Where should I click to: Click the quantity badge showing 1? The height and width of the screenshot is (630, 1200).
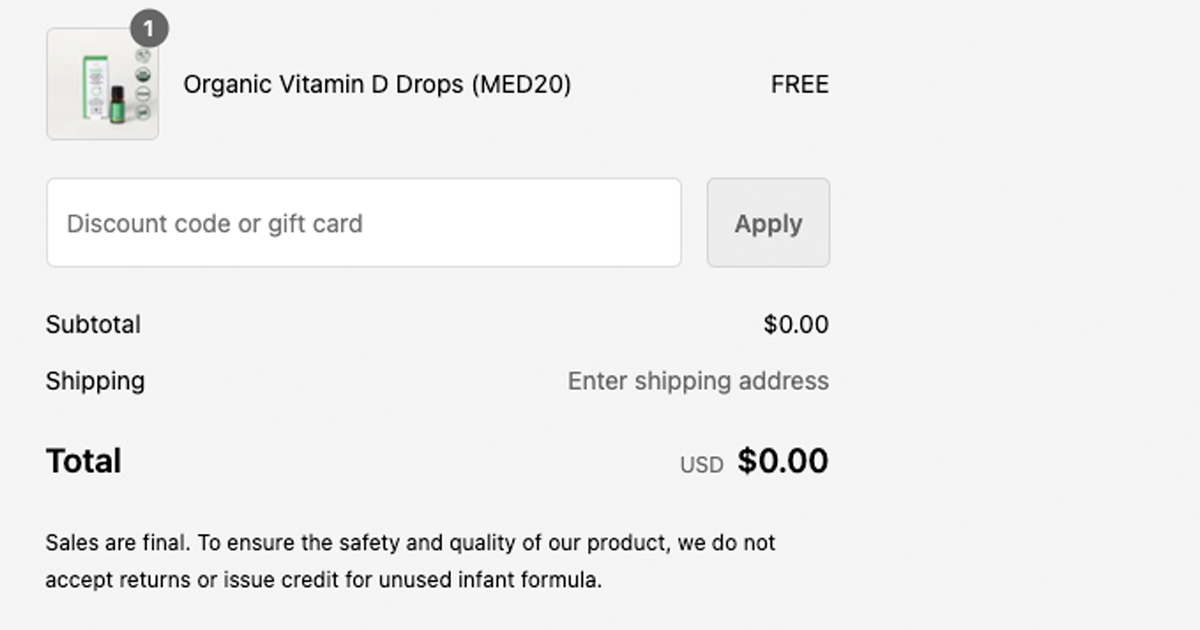[151, 29]
